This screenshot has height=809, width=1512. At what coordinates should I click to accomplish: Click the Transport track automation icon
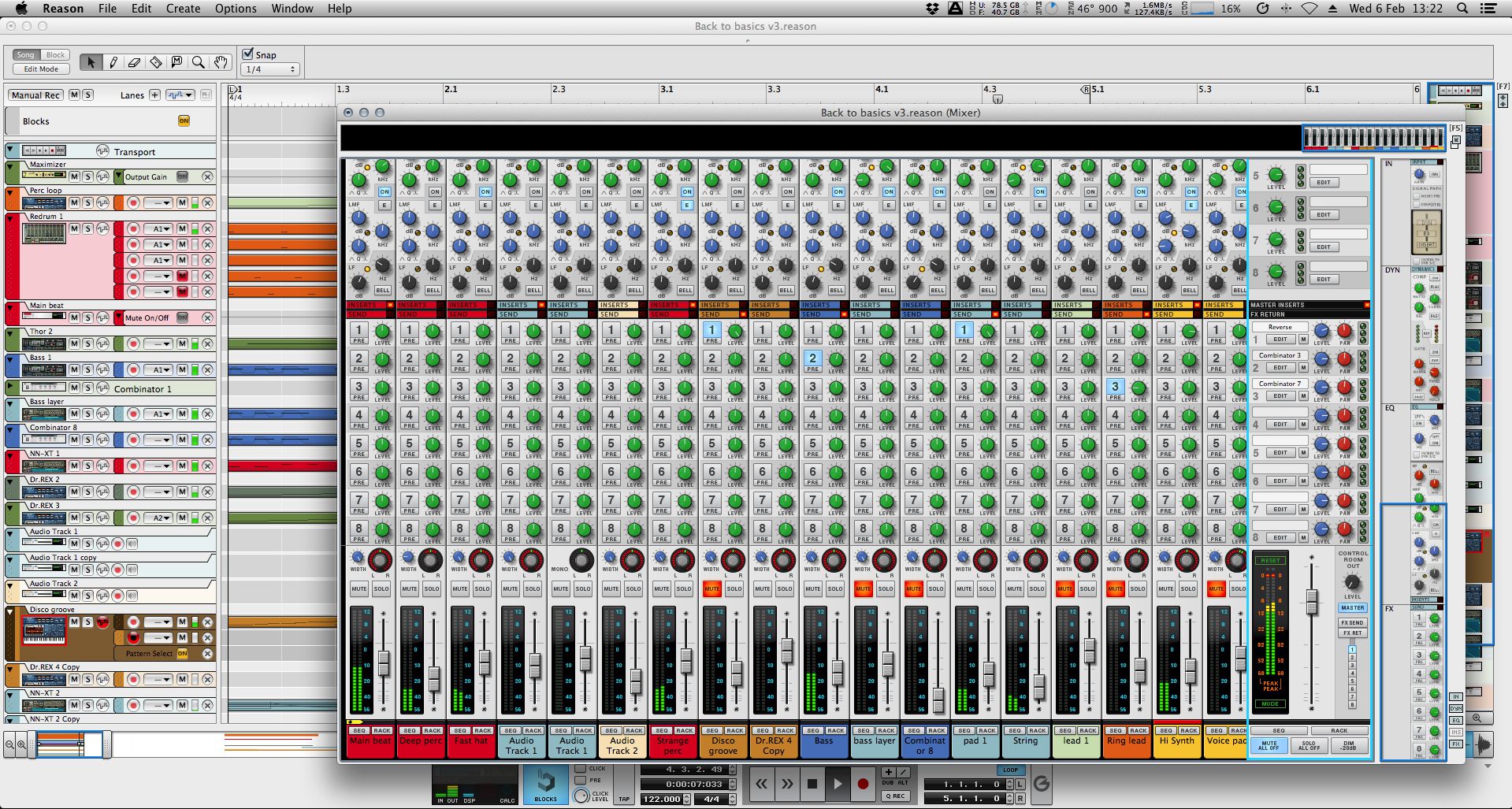[x=102, y=151]
